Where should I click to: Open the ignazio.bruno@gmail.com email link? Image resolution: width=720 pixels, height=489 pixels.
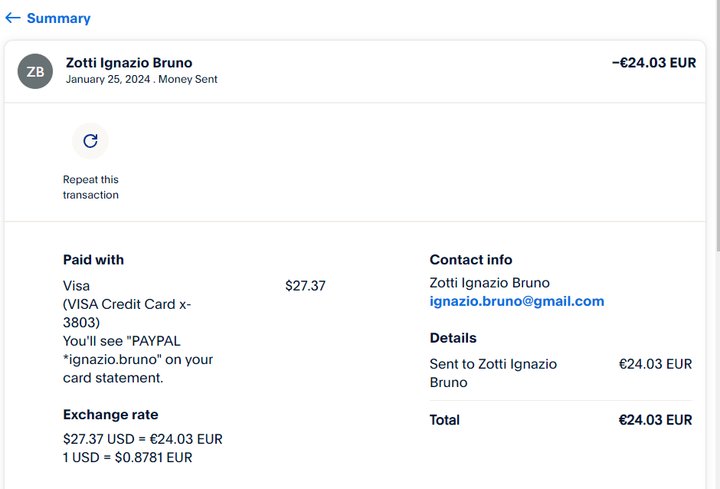pos(516,301)
